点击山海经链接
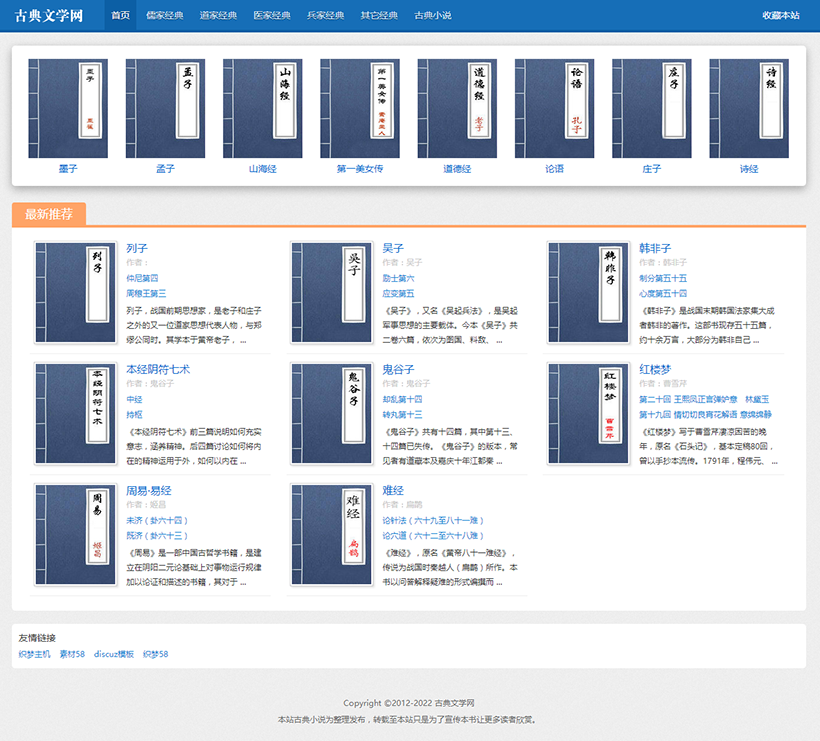Viewport: 820px width, 741px height. [x=262, y=169]
